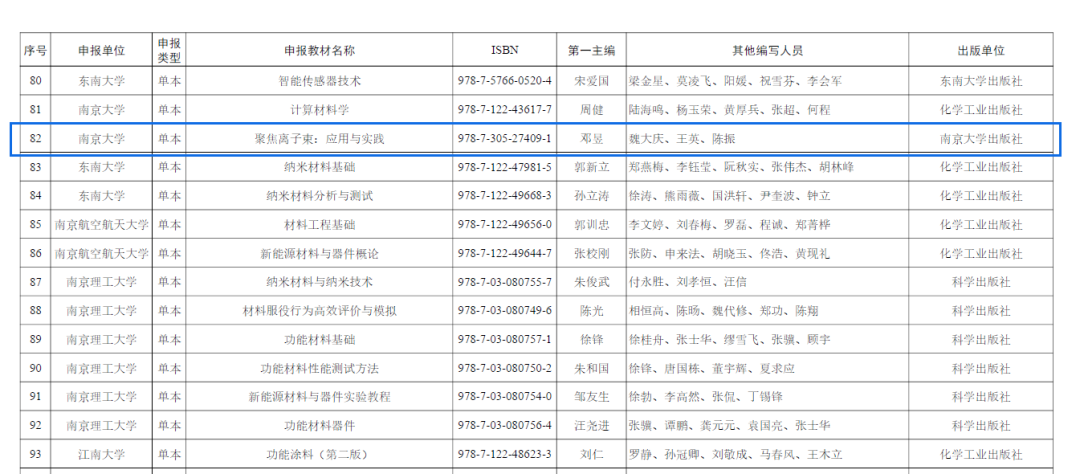Select chief editor 邹友生
1080x474 pixels.
[x=592, y=398]
